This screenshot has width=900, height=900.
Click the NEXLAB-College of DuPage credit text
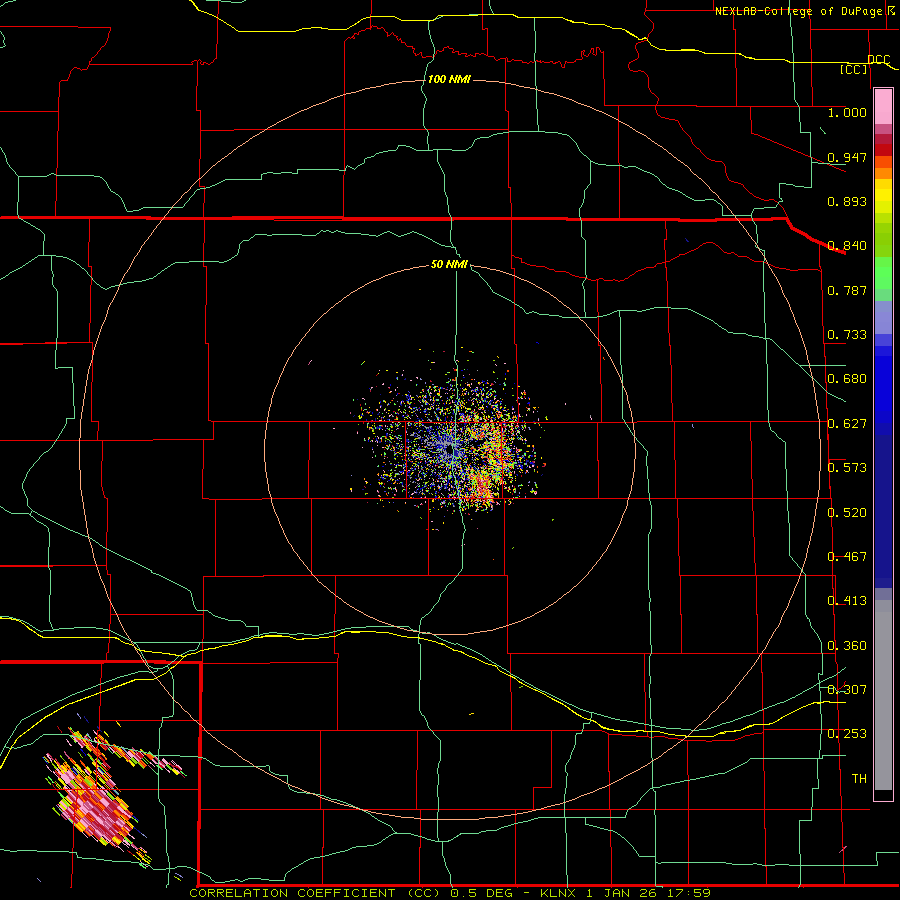pos(804,11)
